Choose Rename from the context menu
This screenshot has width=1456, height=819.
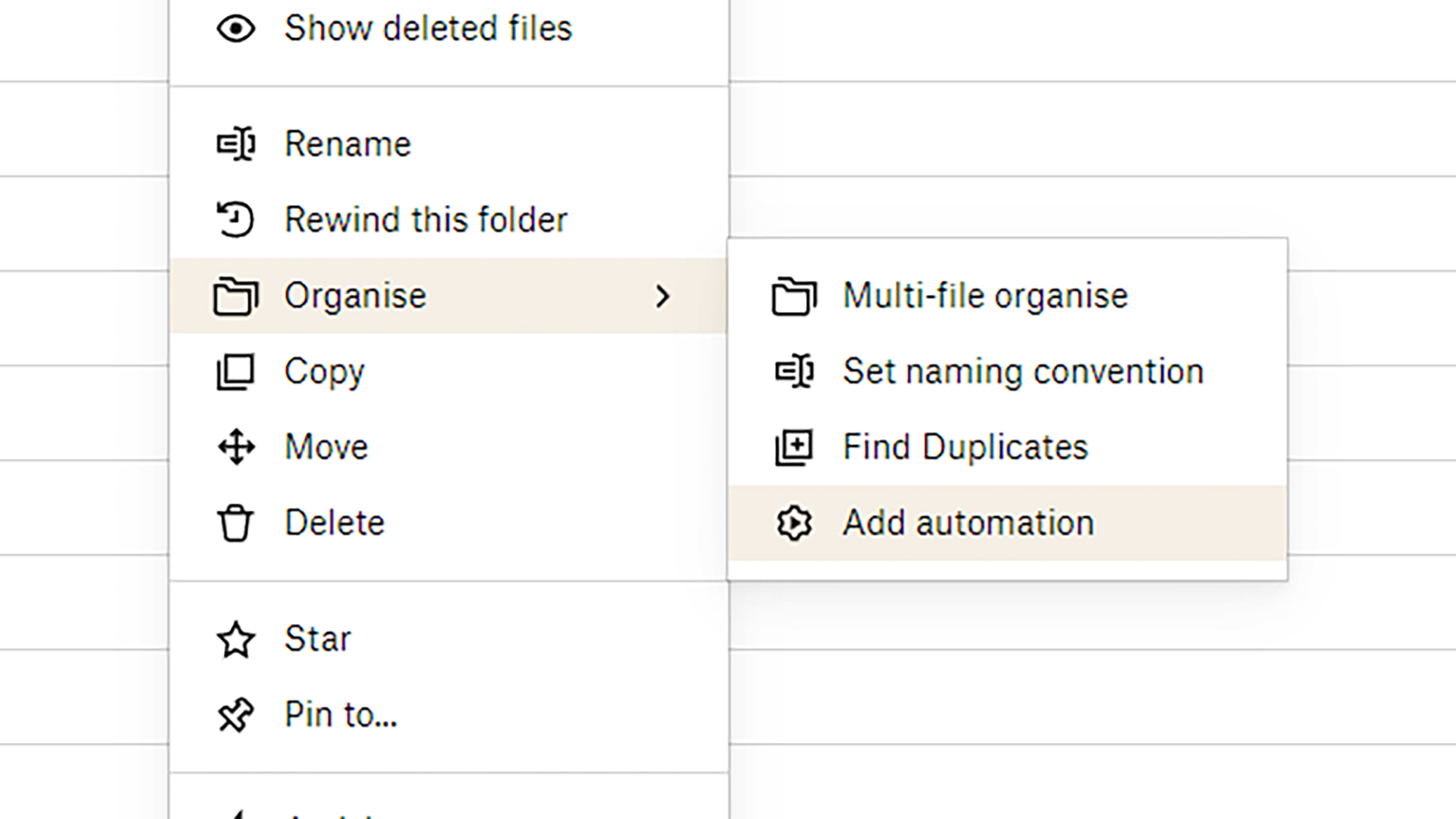pos(449,144)
